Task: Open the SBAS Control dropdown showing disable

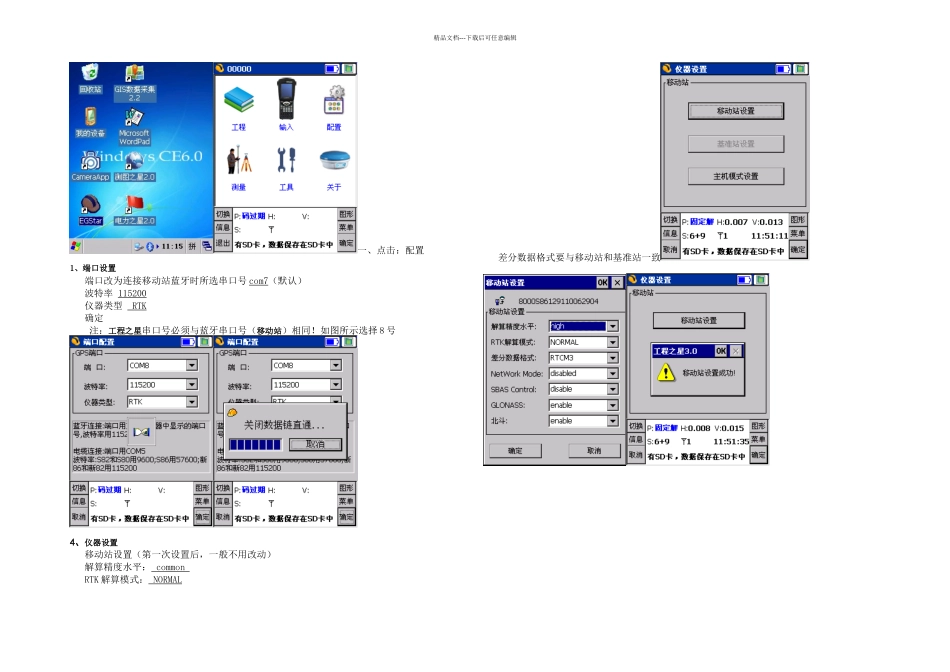Action: coord(613,389)
